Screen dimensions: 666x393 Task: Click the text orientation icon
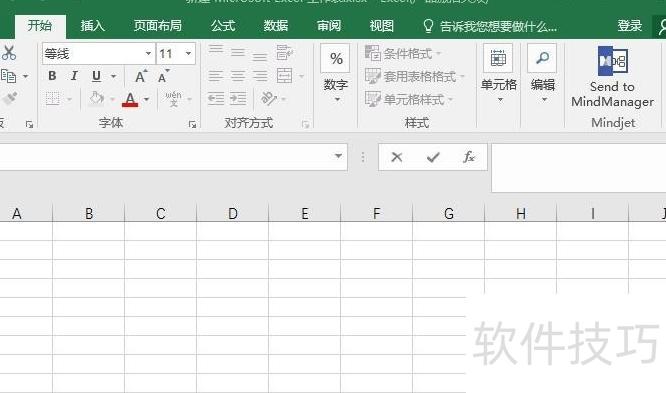pos(269,99)
